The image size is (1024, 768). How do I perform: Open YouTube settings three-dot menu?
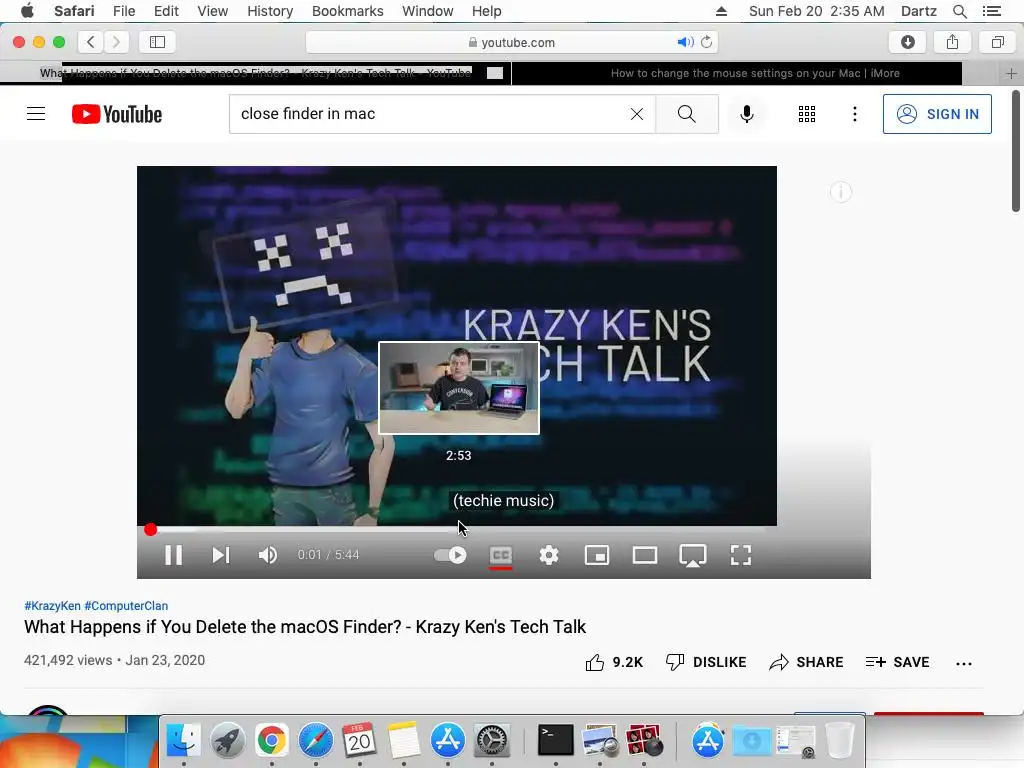[x=854, y=114]
